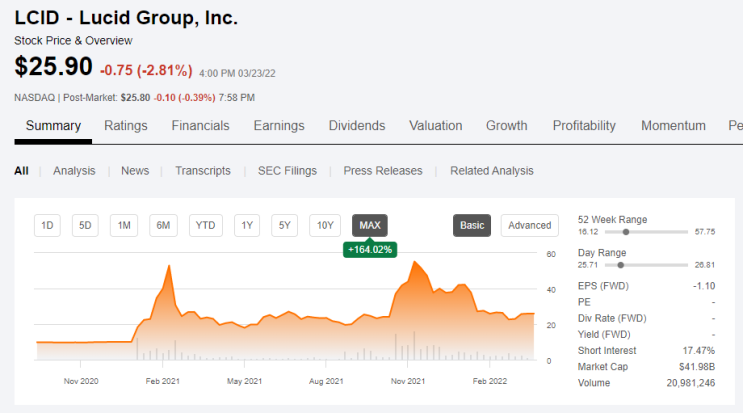Show Transcripts in the feed filter
743x413 pixels.
(x=203, y=171)
